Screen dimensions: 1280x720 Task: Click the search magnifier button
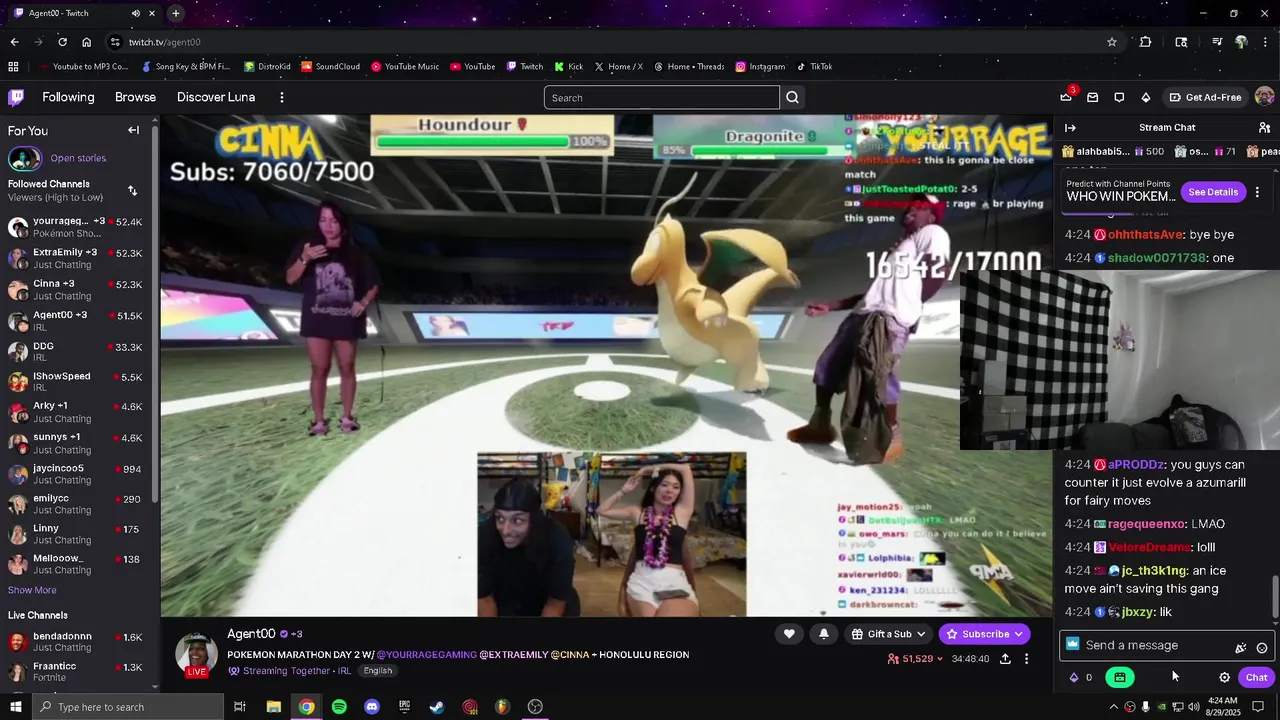[792, 97]
